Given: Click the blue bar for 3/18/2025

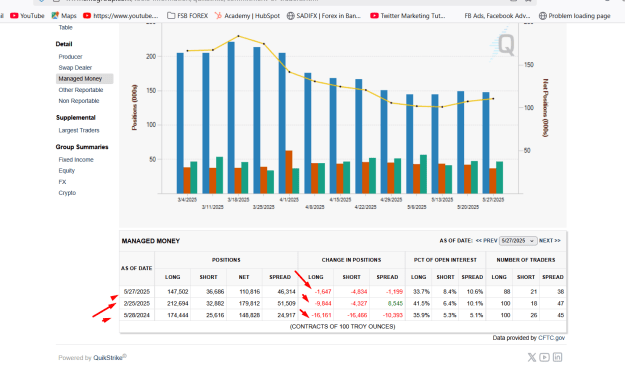Looking at the screenshot, I should 231,118.
